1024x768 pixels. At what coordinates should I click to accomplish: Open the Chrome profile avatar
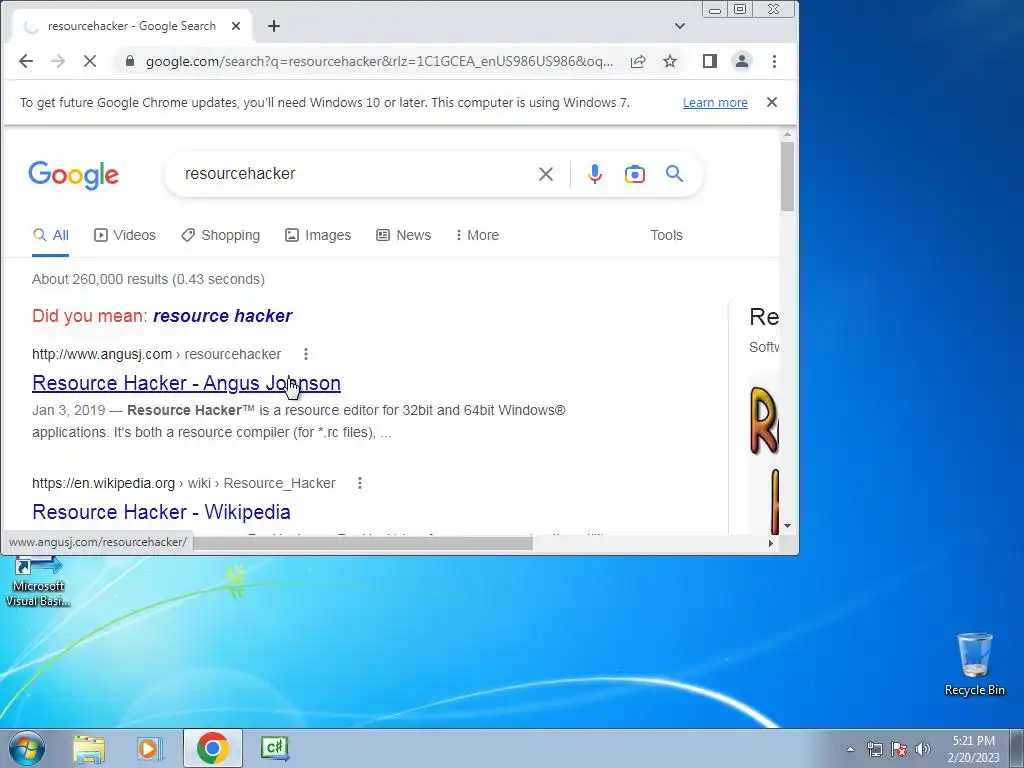pos(742,61)
